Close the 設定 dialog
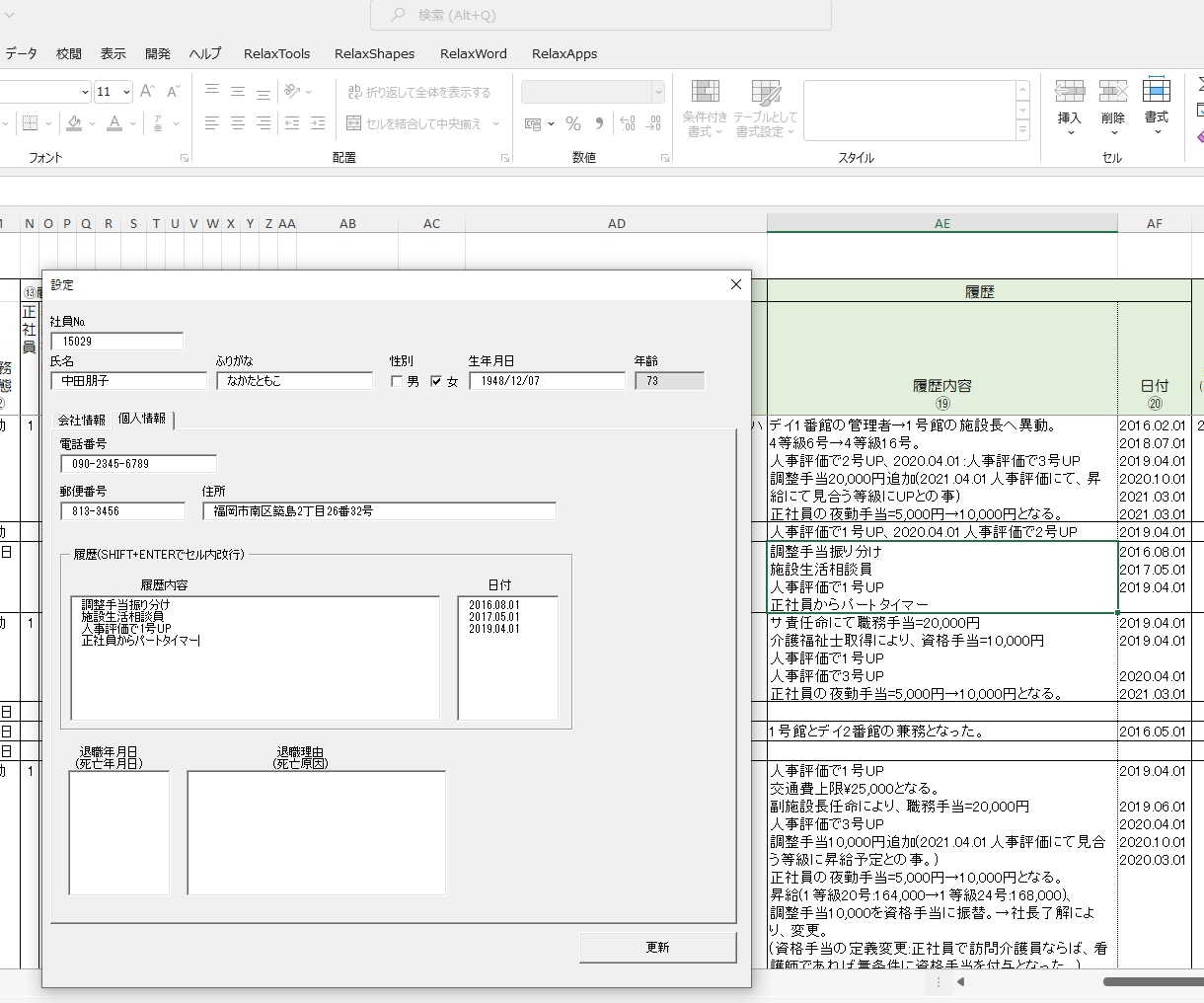Screen dimensions: 1204x1003 coord(735,284)
